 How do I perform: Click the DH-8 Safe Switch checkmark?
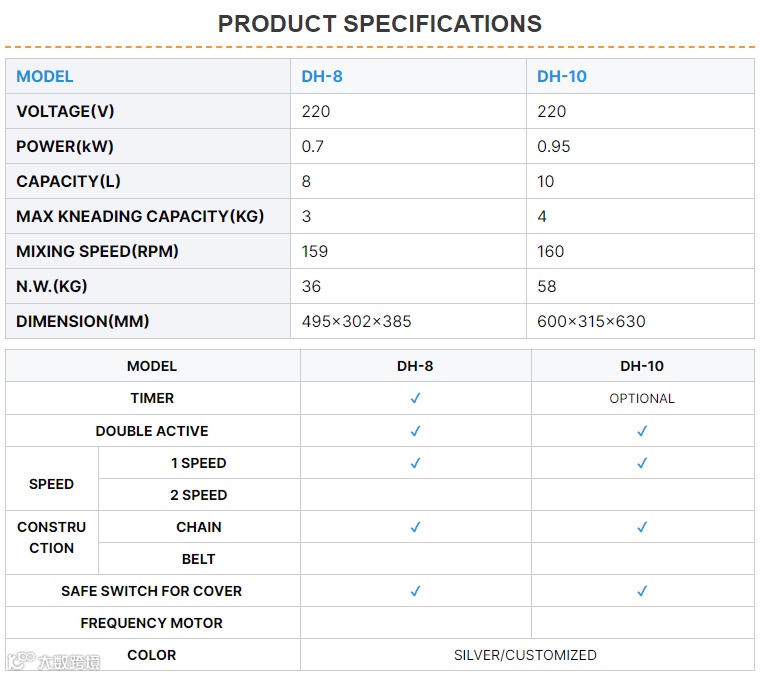click(415, 591)
